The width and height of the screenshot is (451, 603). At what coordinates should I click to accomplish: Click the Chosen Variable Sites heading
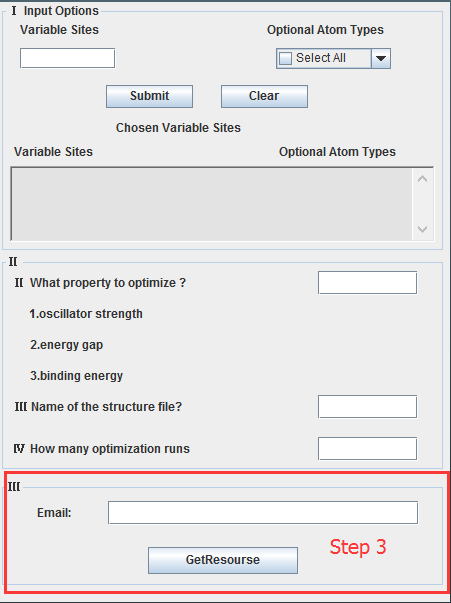coord(178,128)
